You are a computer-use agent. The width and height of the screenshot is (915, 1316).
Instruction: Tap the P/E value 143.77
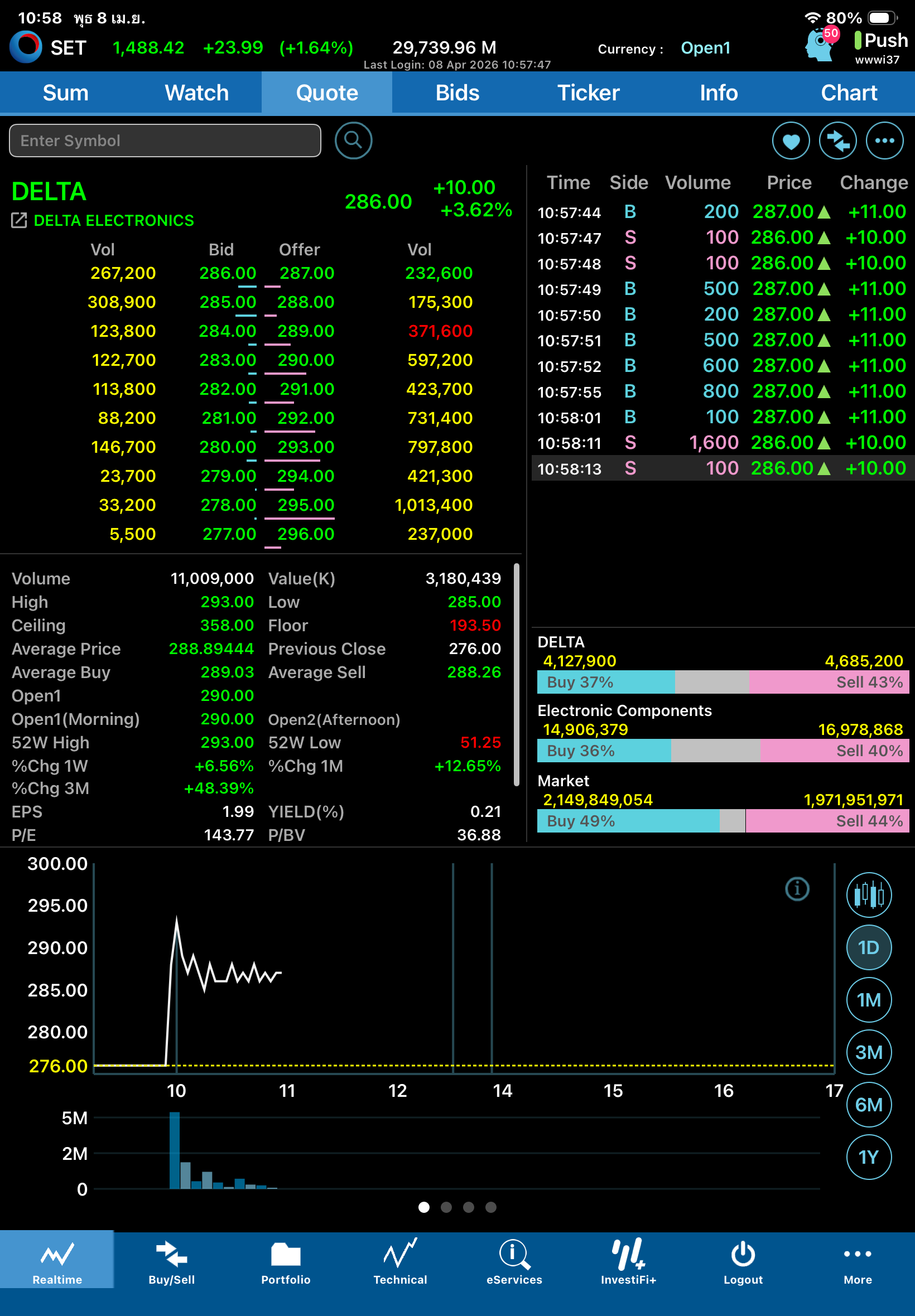[229, 835]
